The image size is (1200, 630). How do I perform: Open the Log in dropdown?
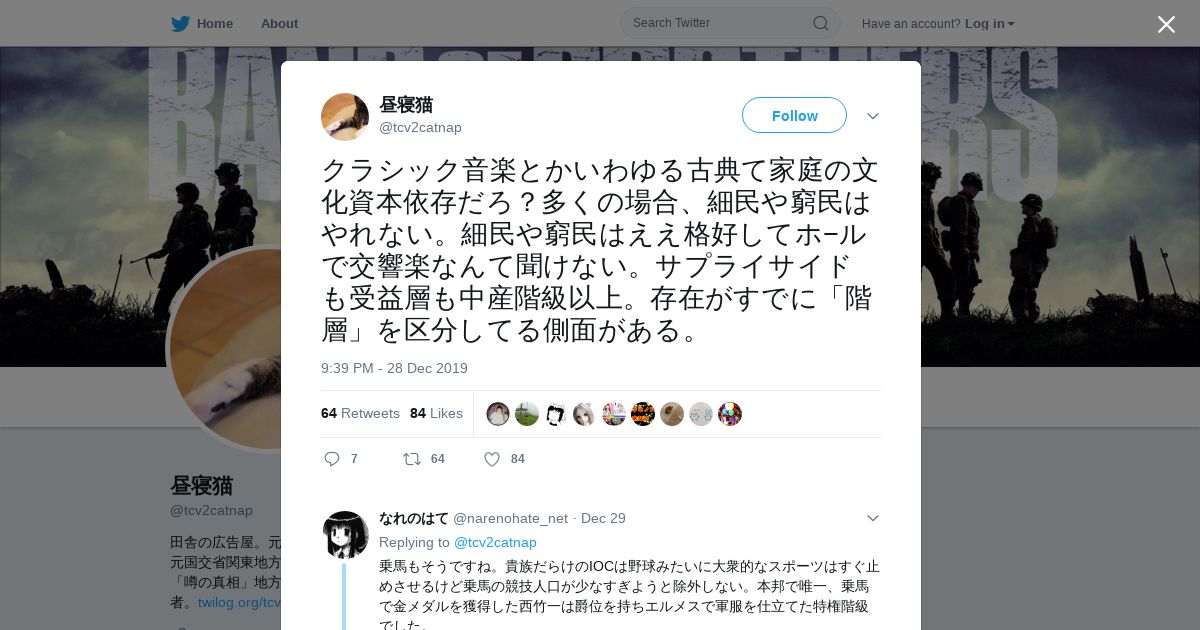click(x=990, y=23)
